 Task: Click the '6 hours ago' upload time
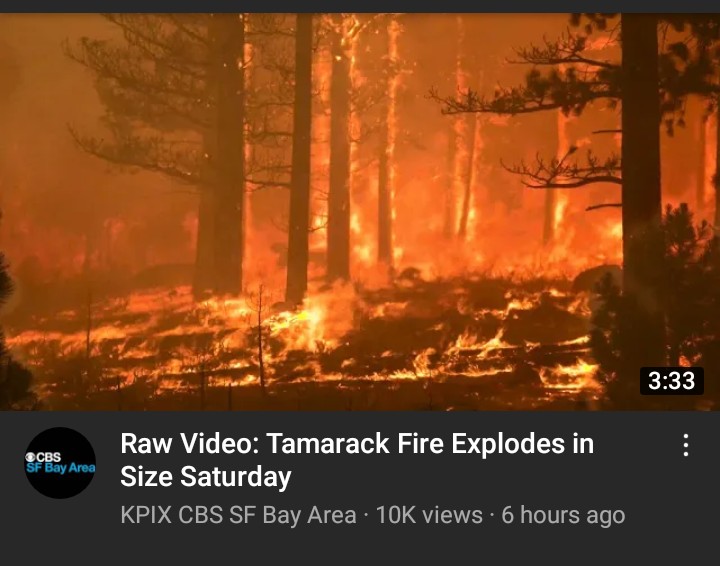click(563, 515)
